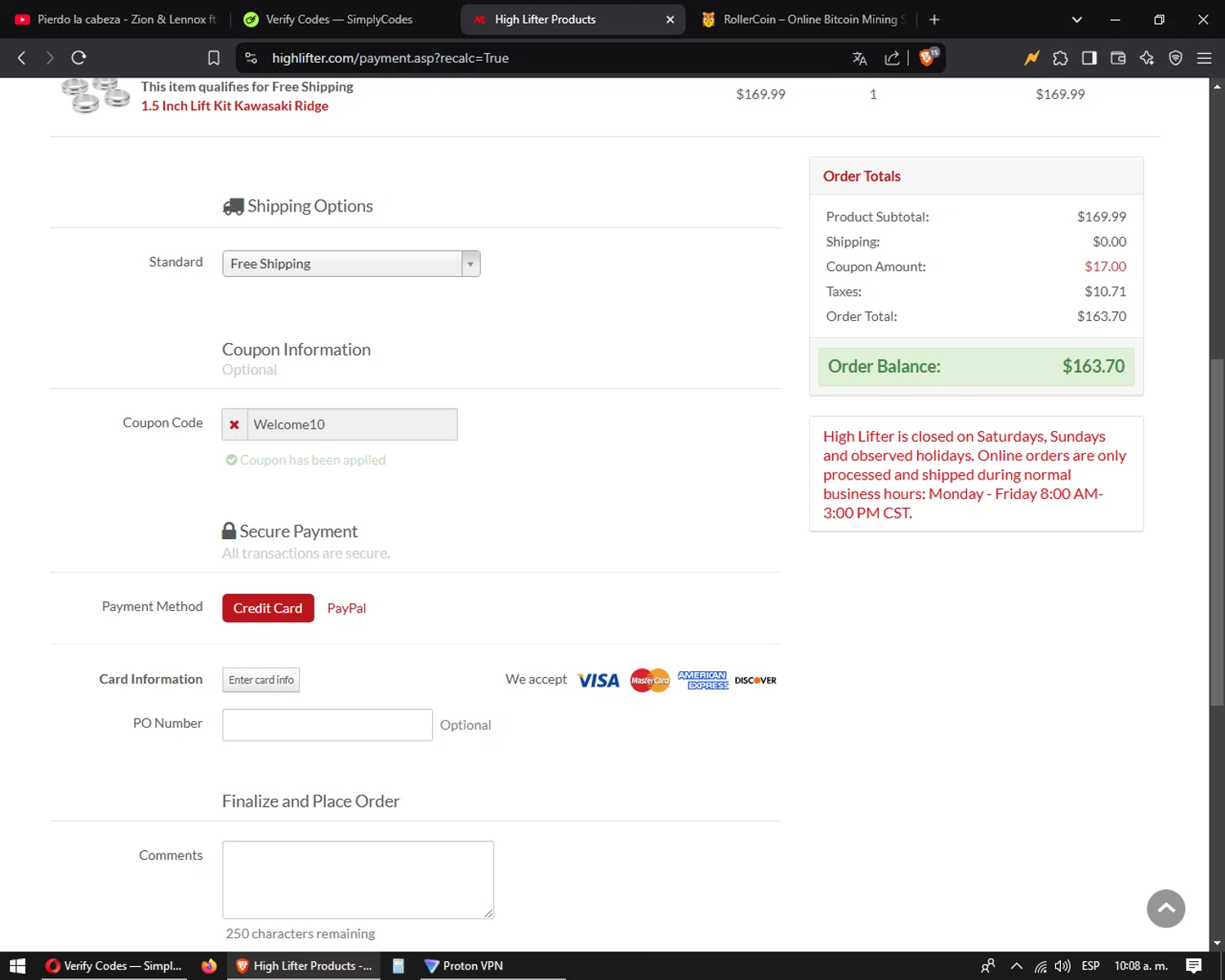The image size is (1225, 980).
Task: Bookmark this page icon
Action: (x=214, y=58)
